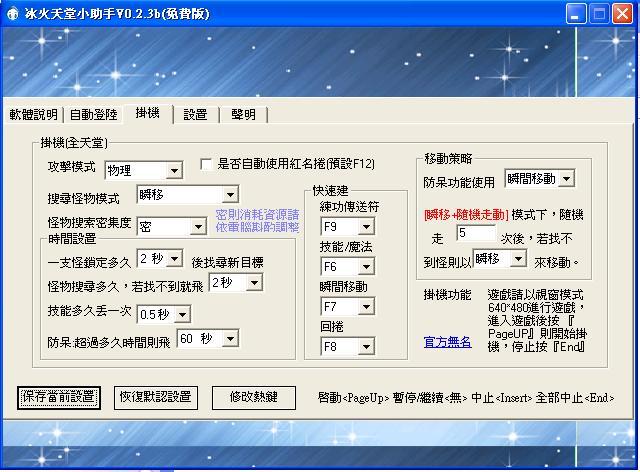This screenshot has height=472, width=640.
Task: Open the 官方無名 link
Action: [x=447, y=342]
